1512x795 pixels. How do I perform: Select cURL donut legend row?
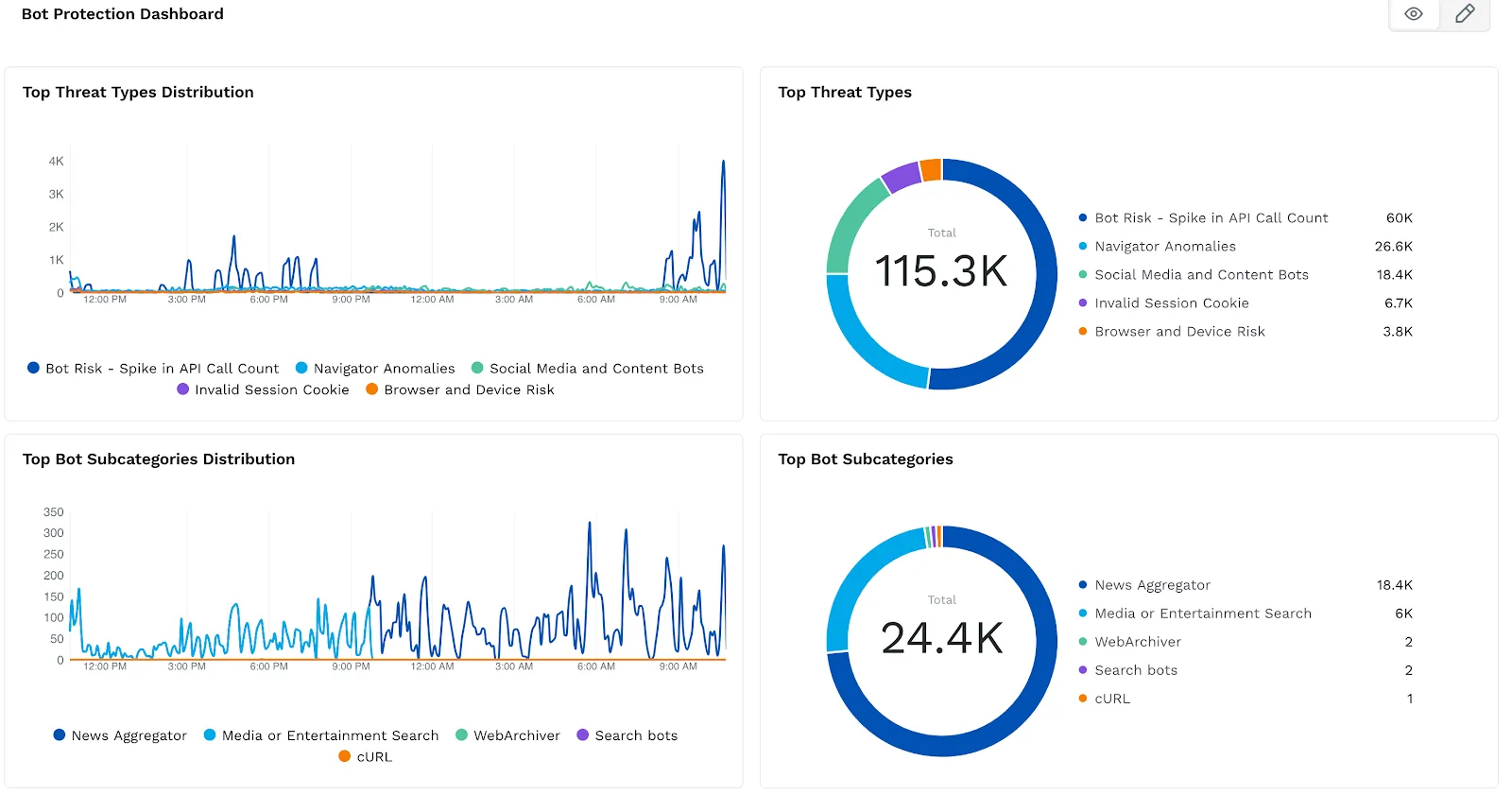(1246, 699)
